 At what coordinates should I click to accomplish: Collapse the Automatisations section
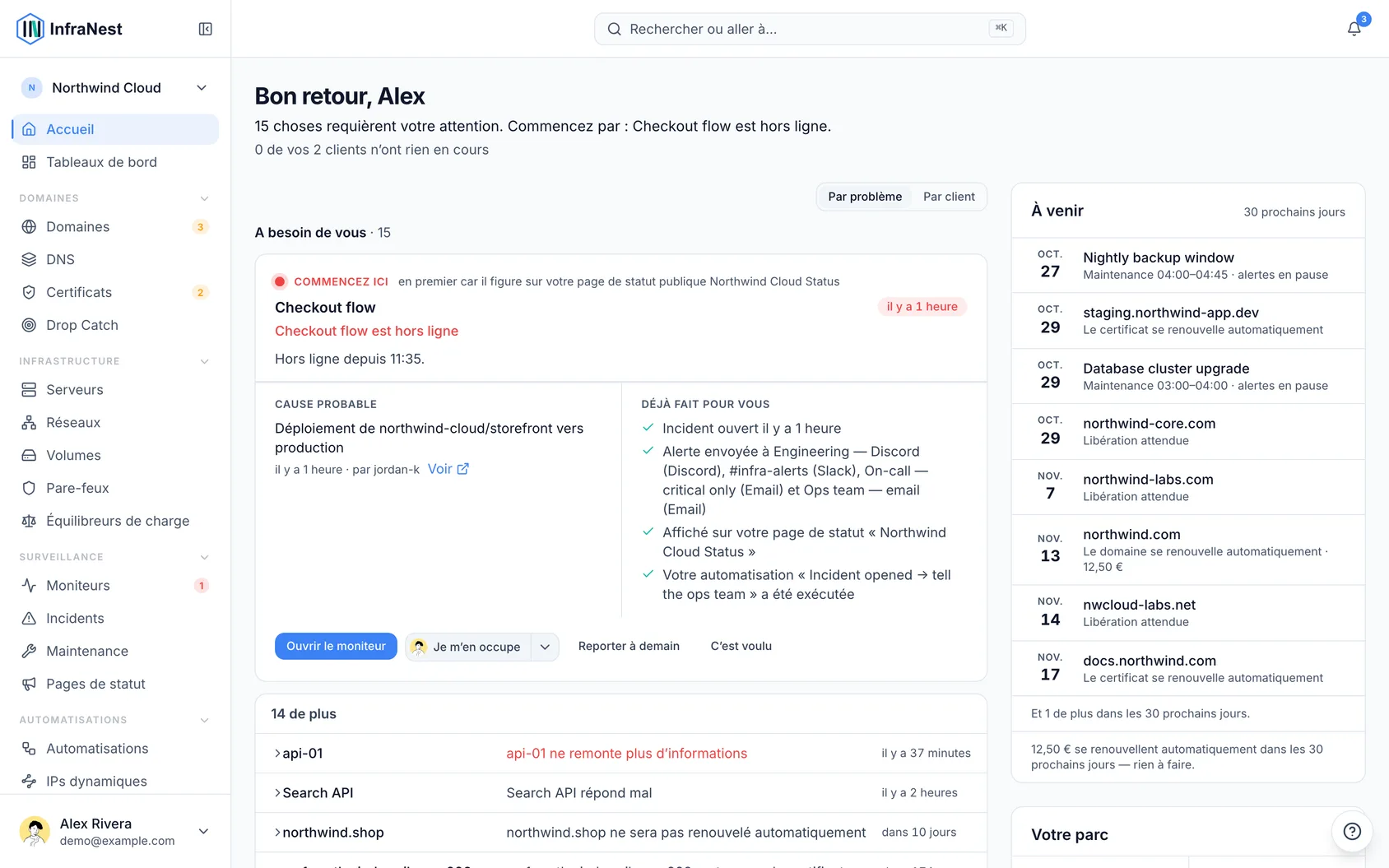(x=205, y=720)
